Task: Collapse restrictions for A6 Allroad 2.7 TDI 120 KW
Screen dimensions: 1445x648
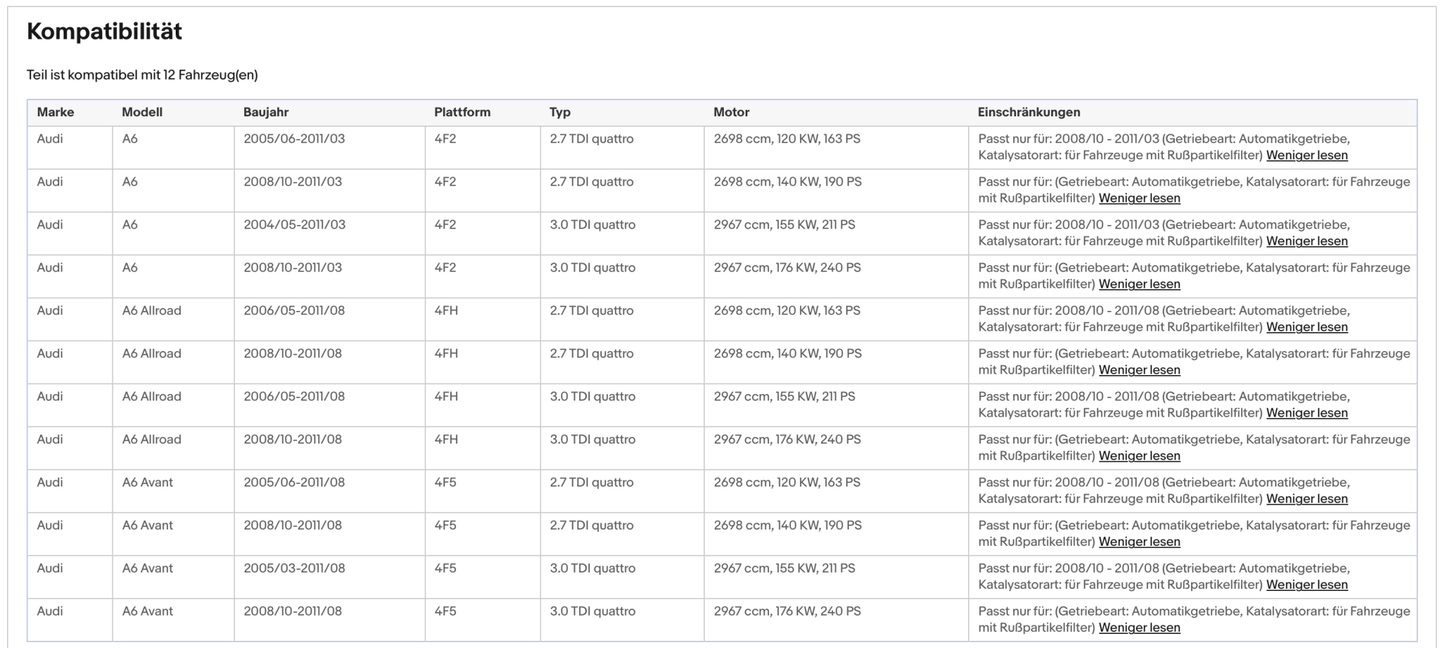Action: (1306, 328)
